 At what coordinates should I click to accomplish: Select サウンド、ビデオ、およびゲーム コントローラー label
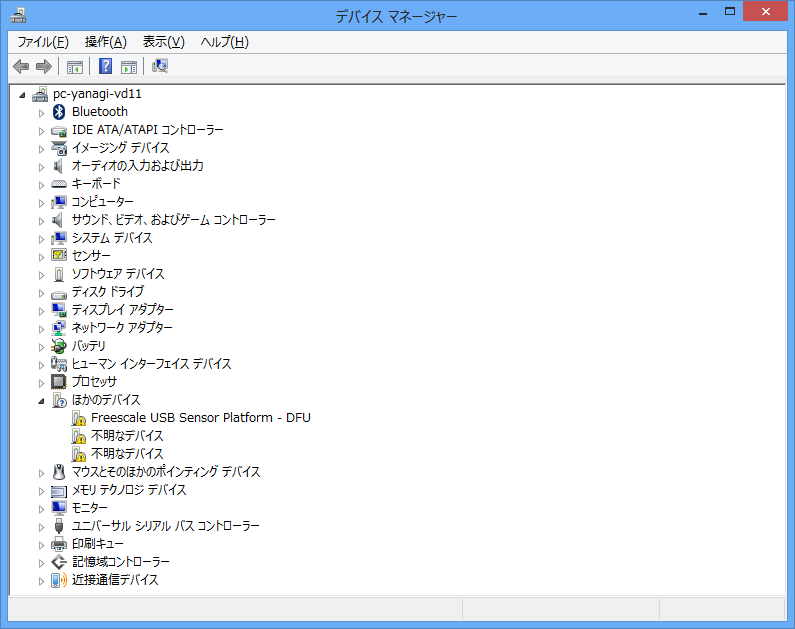173,220
